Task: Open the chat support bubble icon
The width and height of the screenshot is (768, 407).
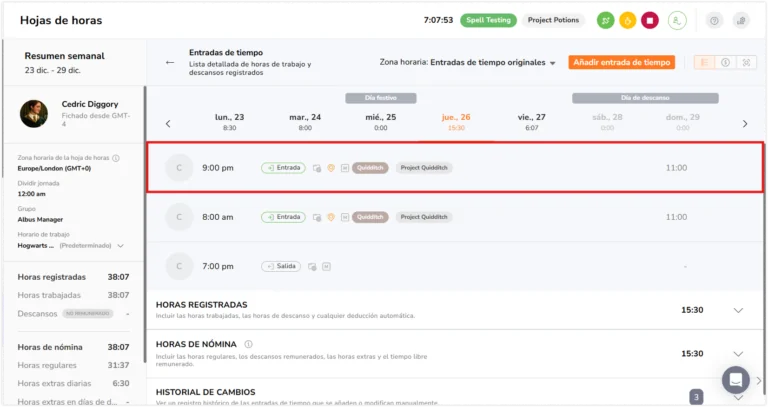Action: (735, 380)
